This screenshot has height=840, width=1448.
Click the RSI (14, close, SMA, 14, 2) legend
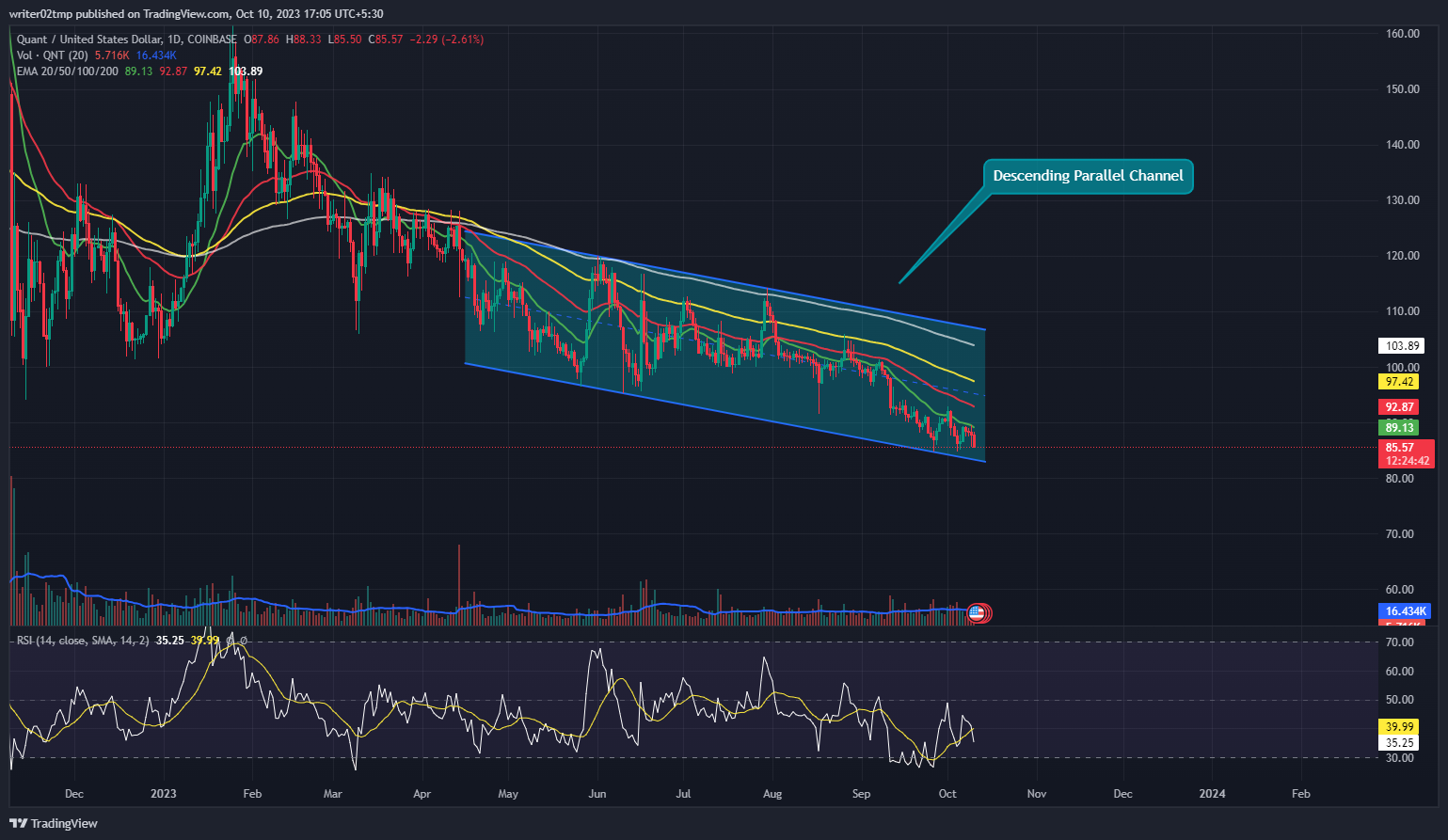83,641
